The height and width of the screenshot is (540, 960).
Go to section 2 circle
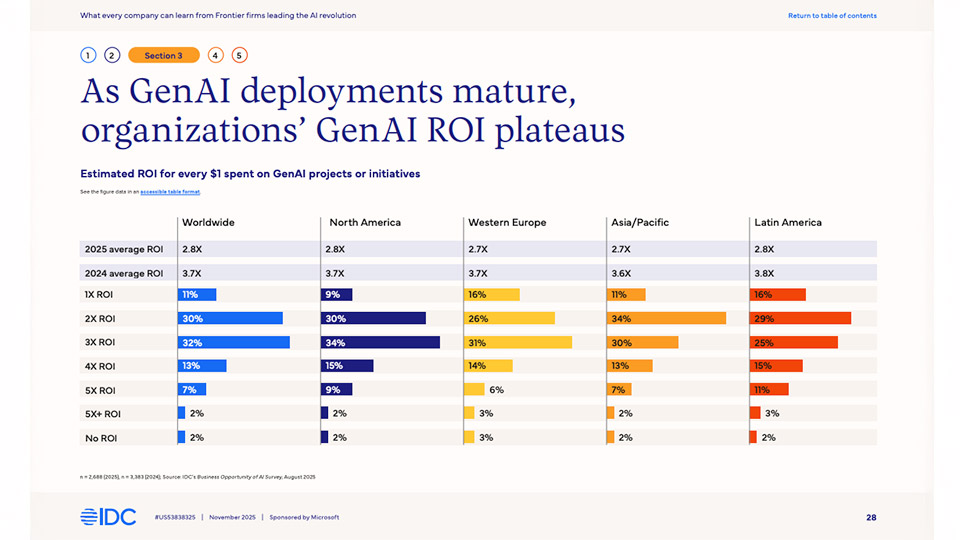(111, 55)
